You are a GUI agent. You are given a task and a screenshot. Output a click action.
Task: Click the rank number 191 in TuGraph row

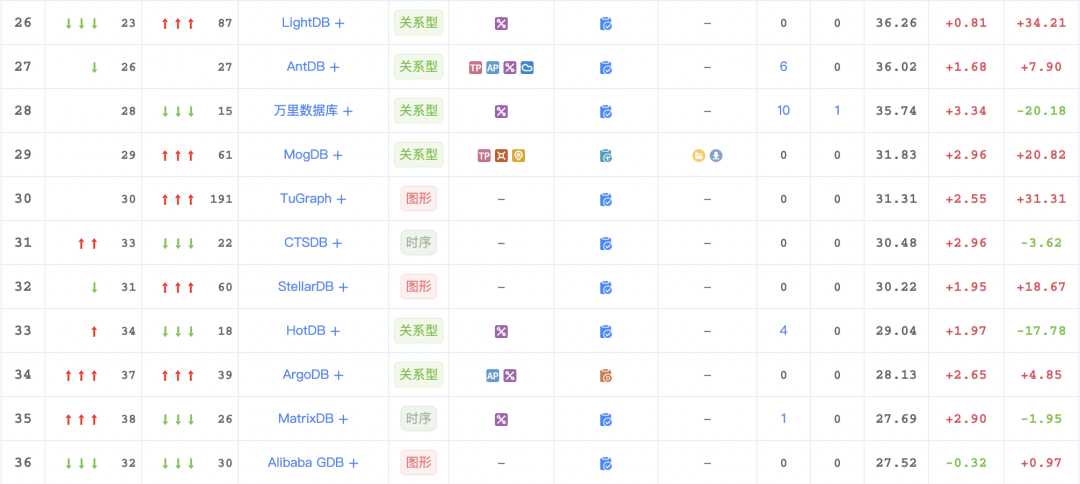[x=221, y=199]
